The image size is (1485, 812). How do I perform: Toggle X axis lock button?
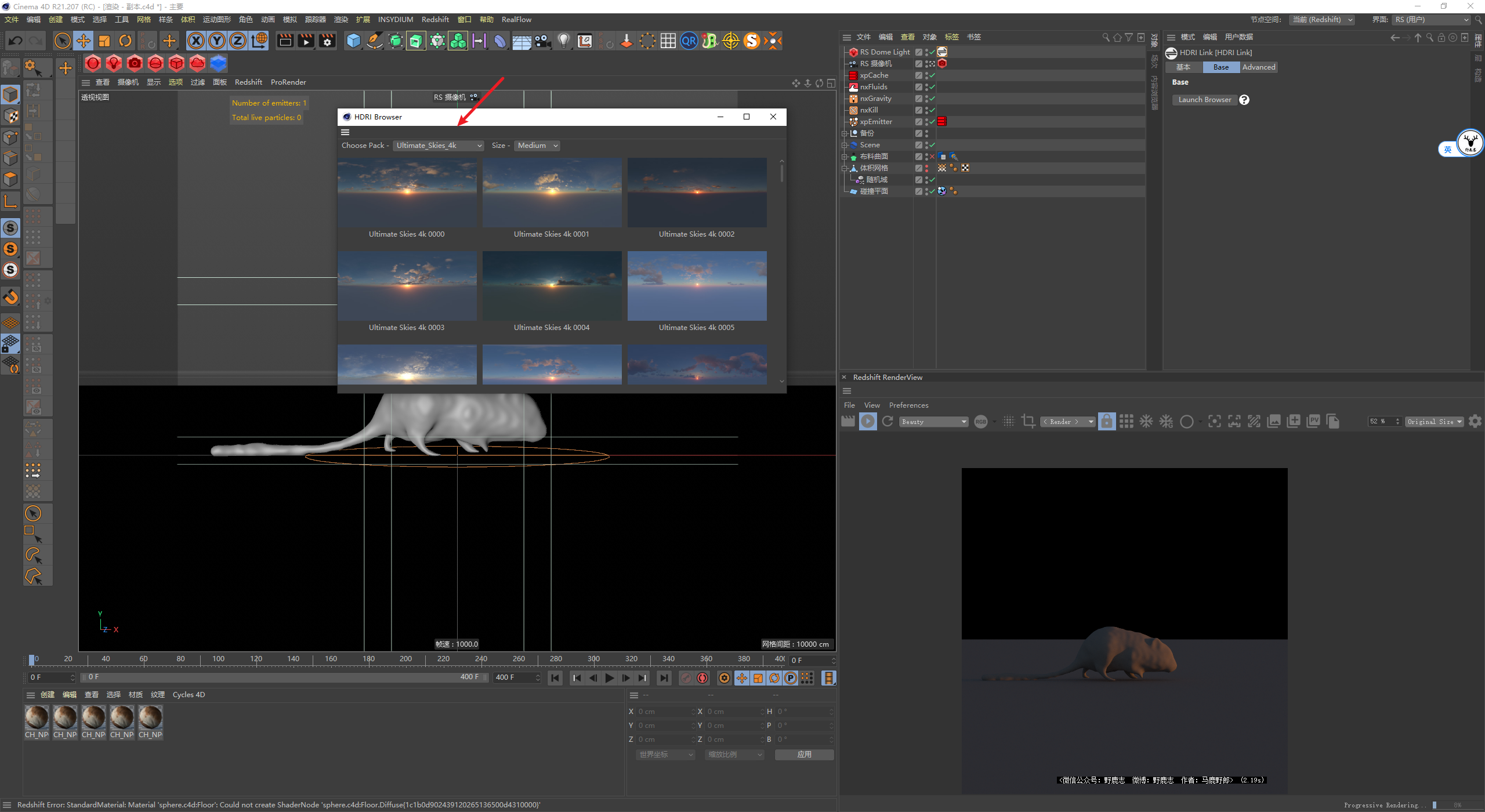pyautogui.click(x=196, y=41)
